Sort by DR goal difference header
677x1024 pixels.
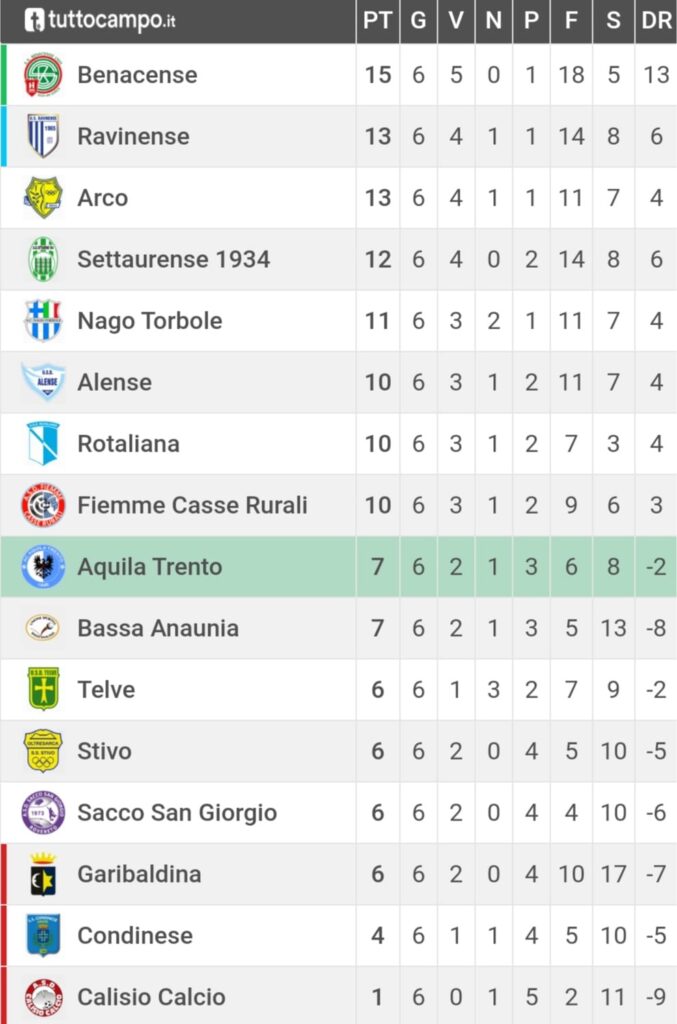tap(656, 21)
